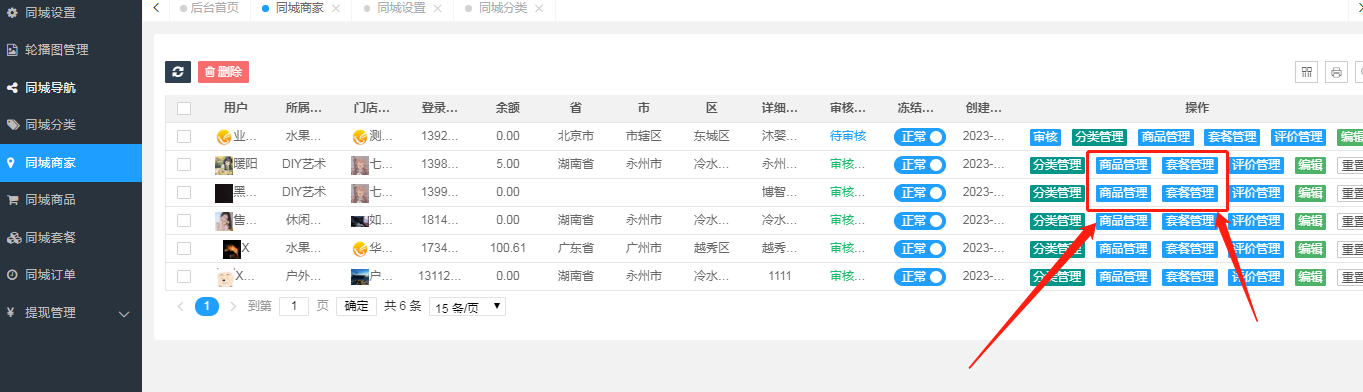Click the store logo in the 广东省 row
The width and height of the screenshot is (1363, 392).
pos(360,249)
